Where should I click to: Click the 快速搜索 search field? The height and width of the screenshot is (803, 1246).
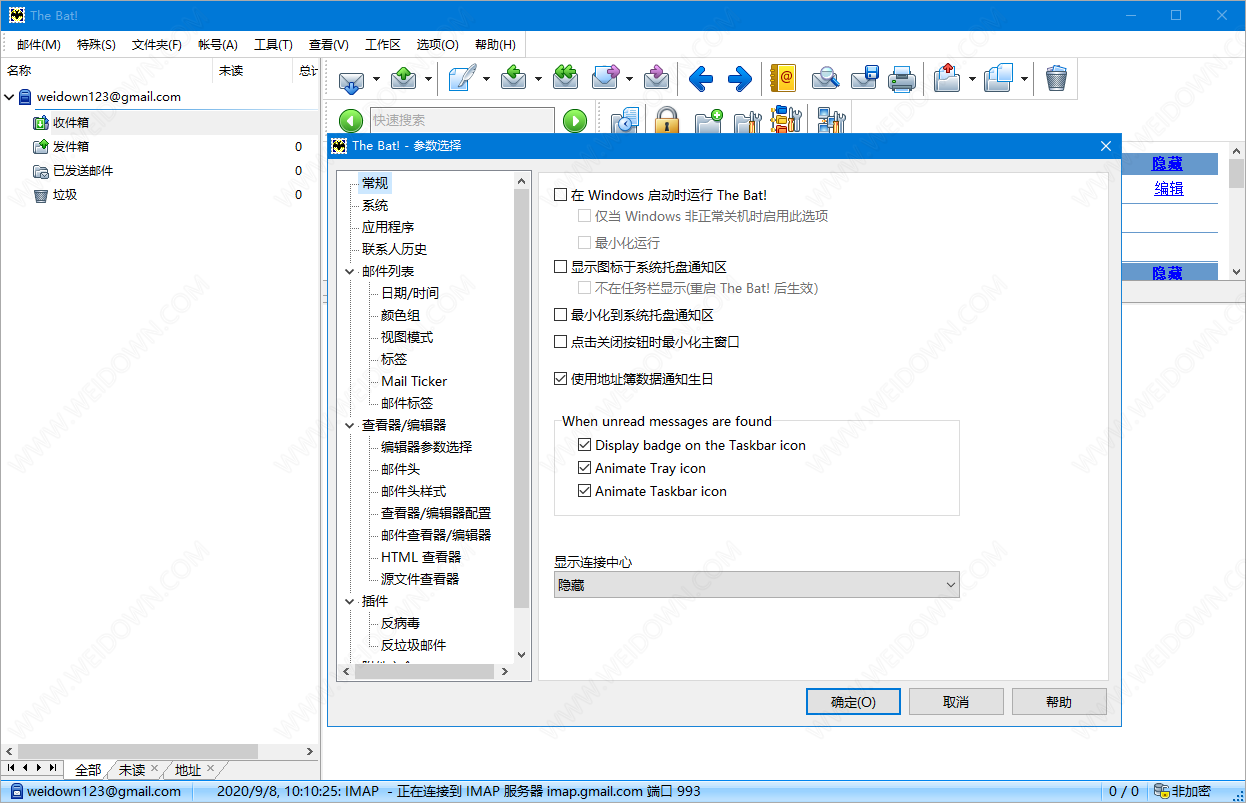[x=461, y=121]
